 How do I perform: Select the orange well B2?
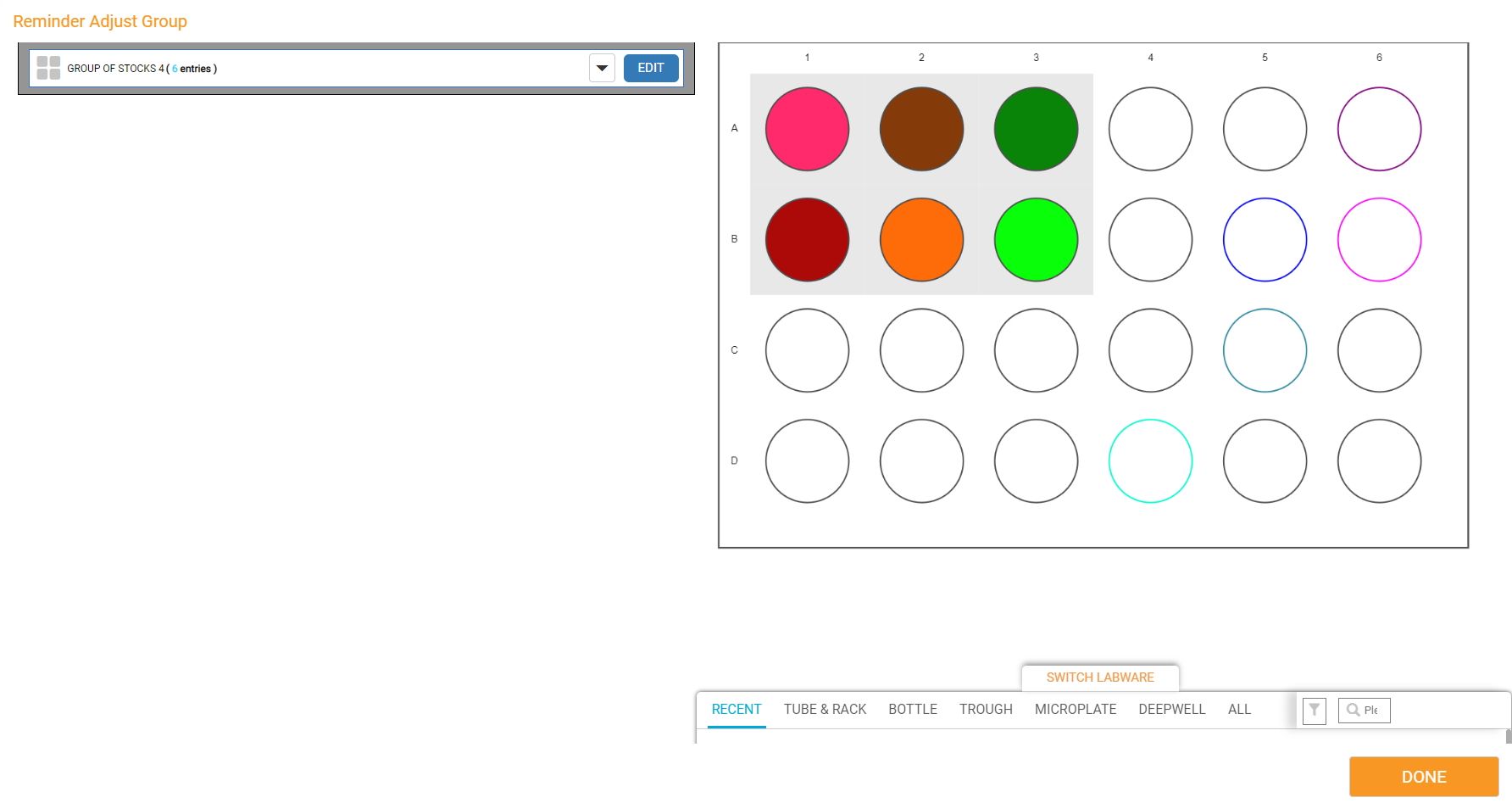(921, 240)
